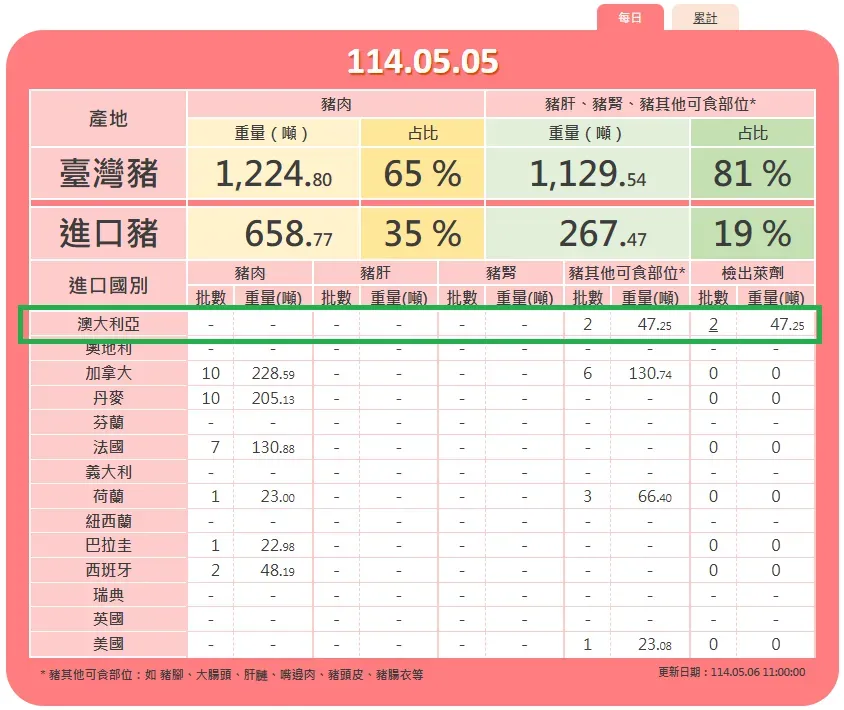844x710 pixels.
Task: Click Canada other-parts weight 130.74
Action: (x=650, y=373)
